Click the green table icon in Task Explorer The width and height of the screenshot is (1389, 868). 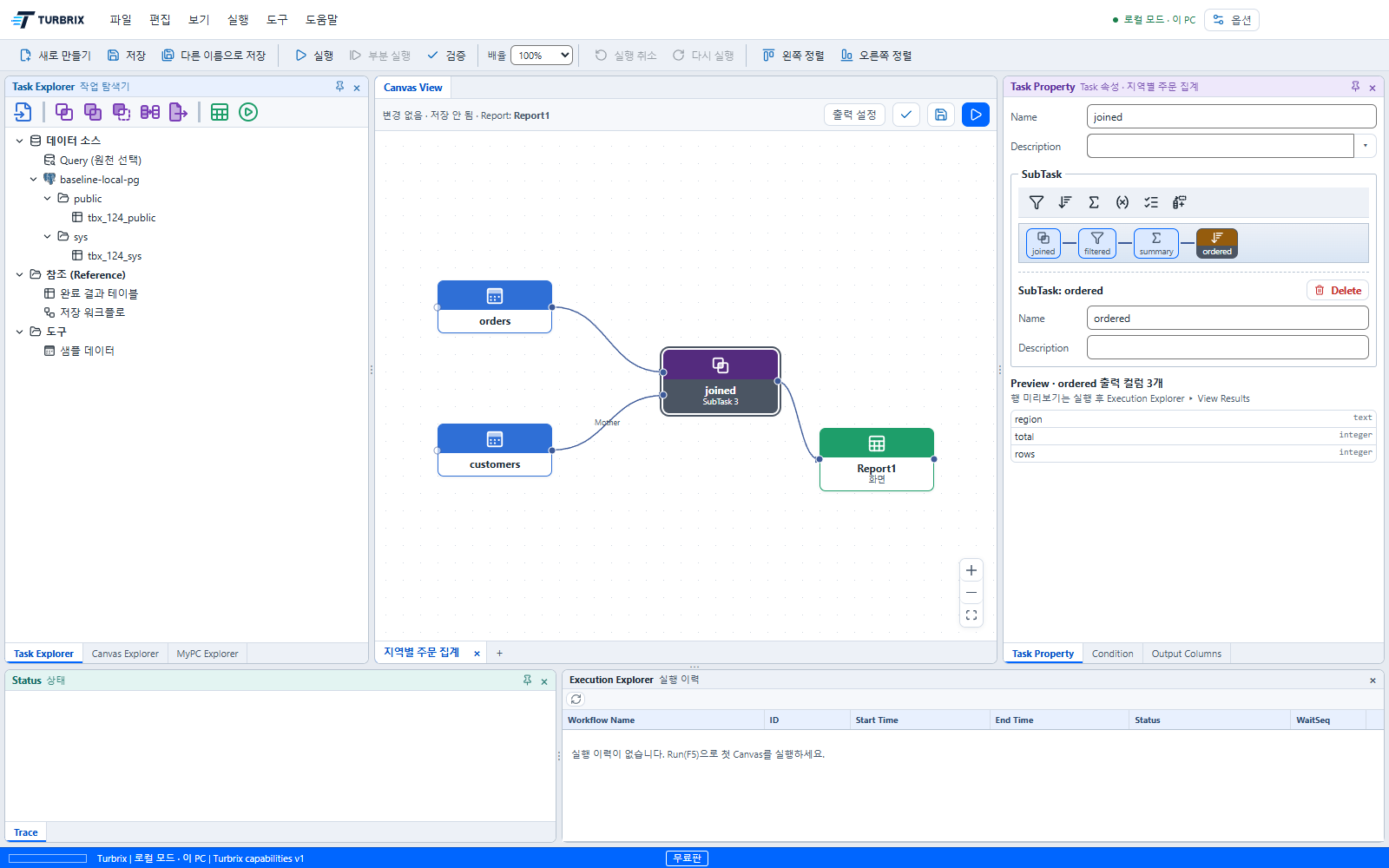220,112
